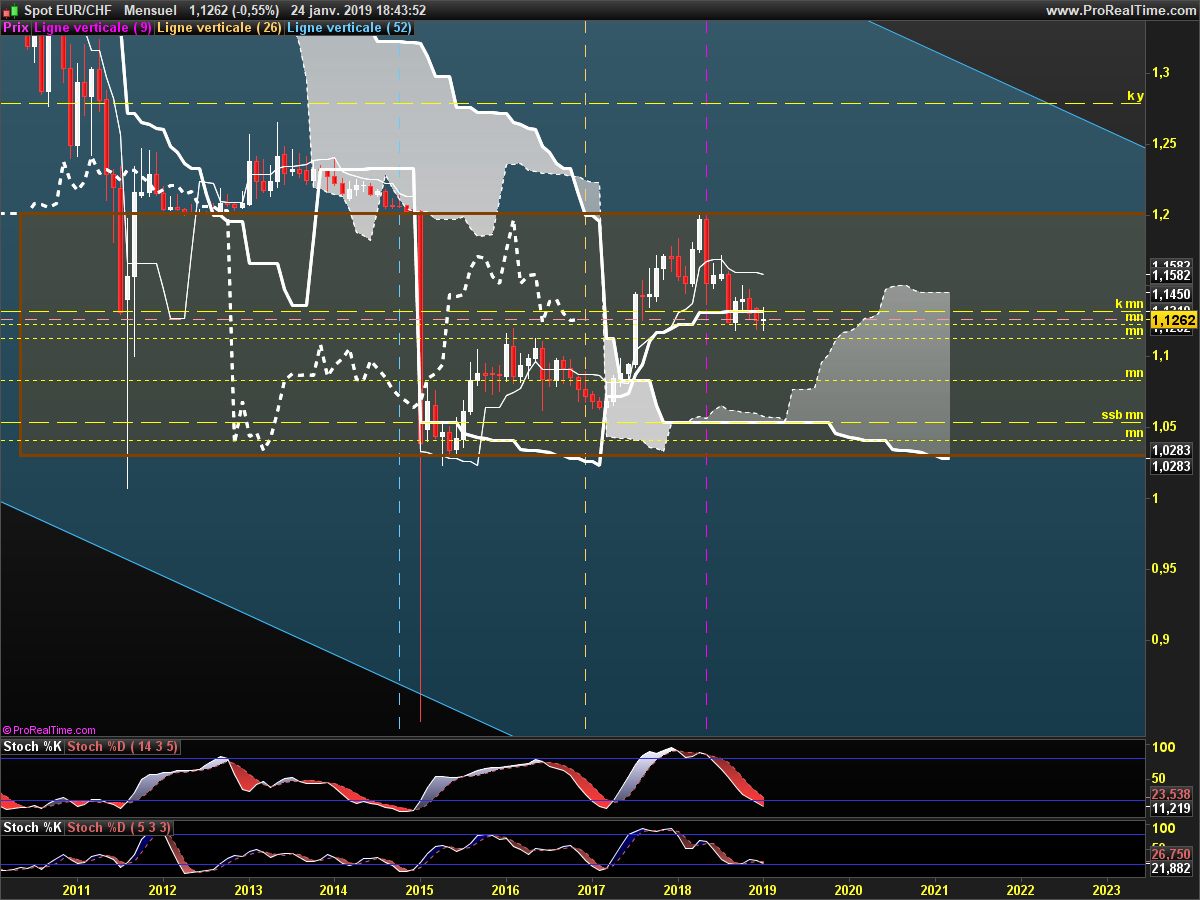Click the Mensuel timeframe in title bar

(x=153, y=11)
